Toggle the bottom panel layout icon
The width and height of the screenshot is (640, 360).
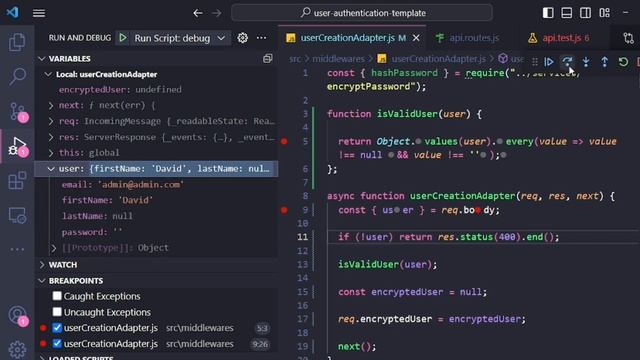tap(567, 13)
